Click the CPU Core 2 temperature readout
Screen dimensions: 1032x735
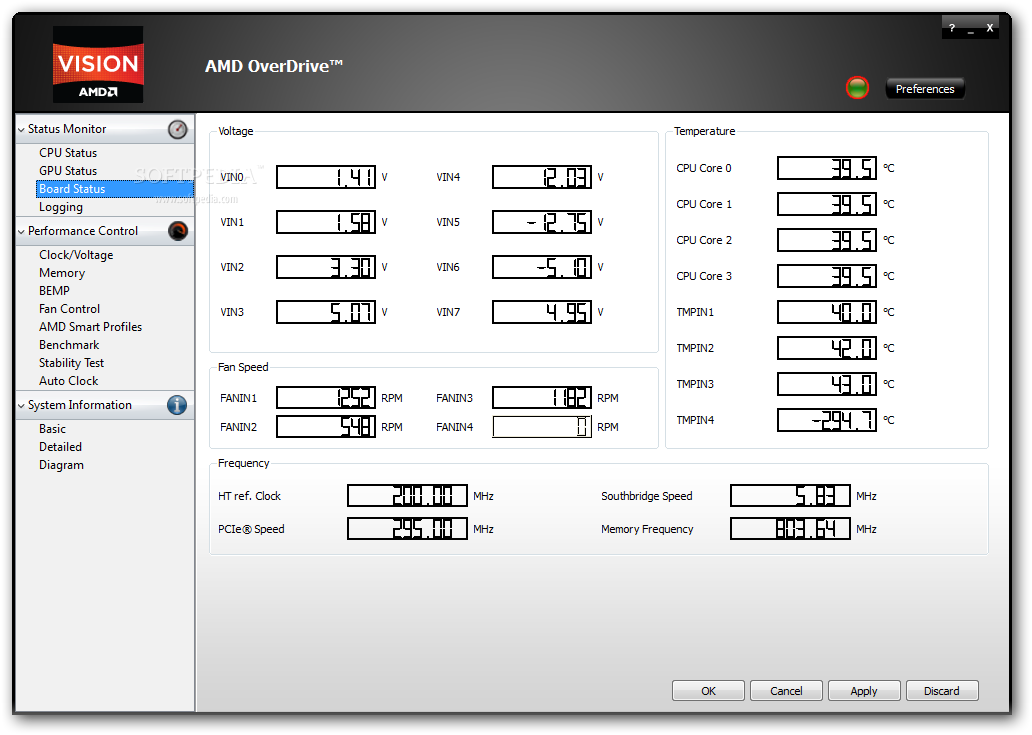coord(827,240)
